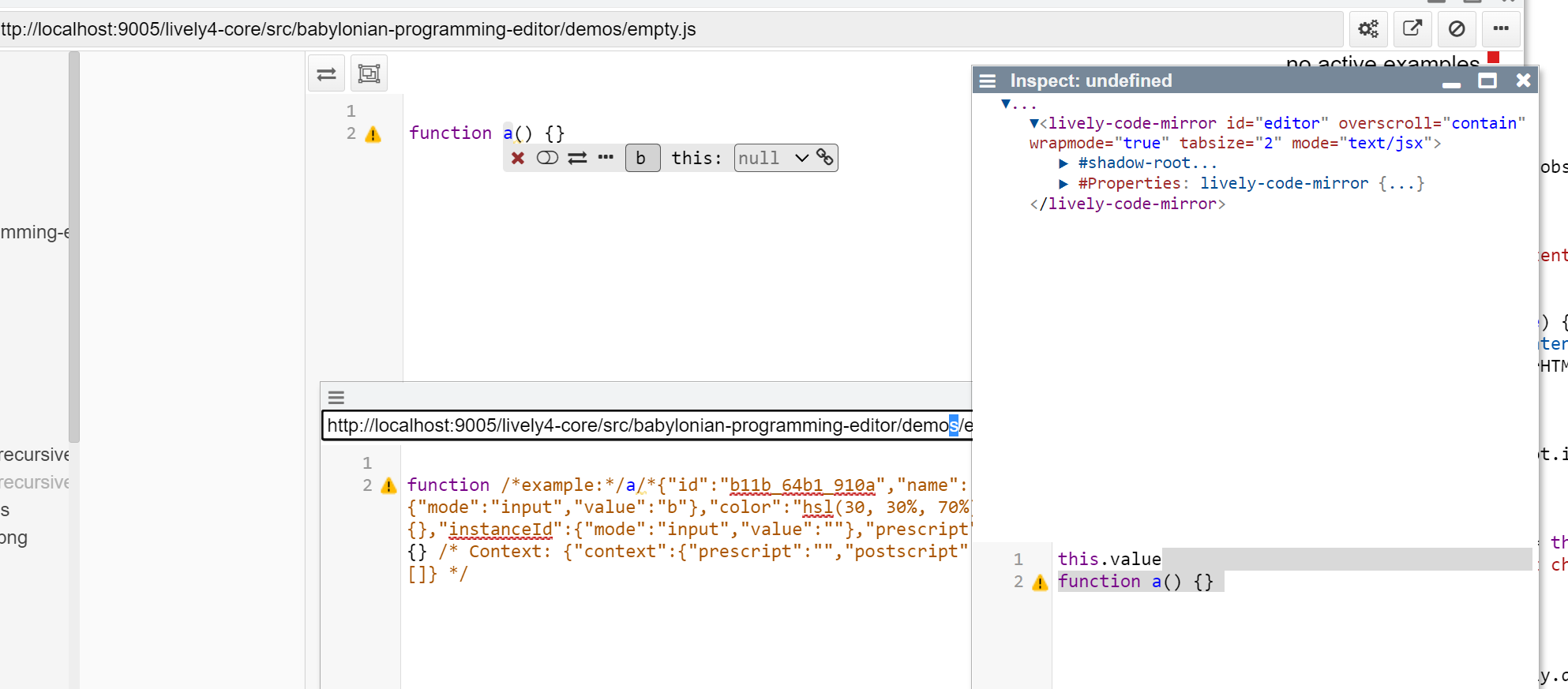This screenshot has height=689, width=1568.
Task: Open the Inspect window hamburger menu
Action: [x=987, y=81]
